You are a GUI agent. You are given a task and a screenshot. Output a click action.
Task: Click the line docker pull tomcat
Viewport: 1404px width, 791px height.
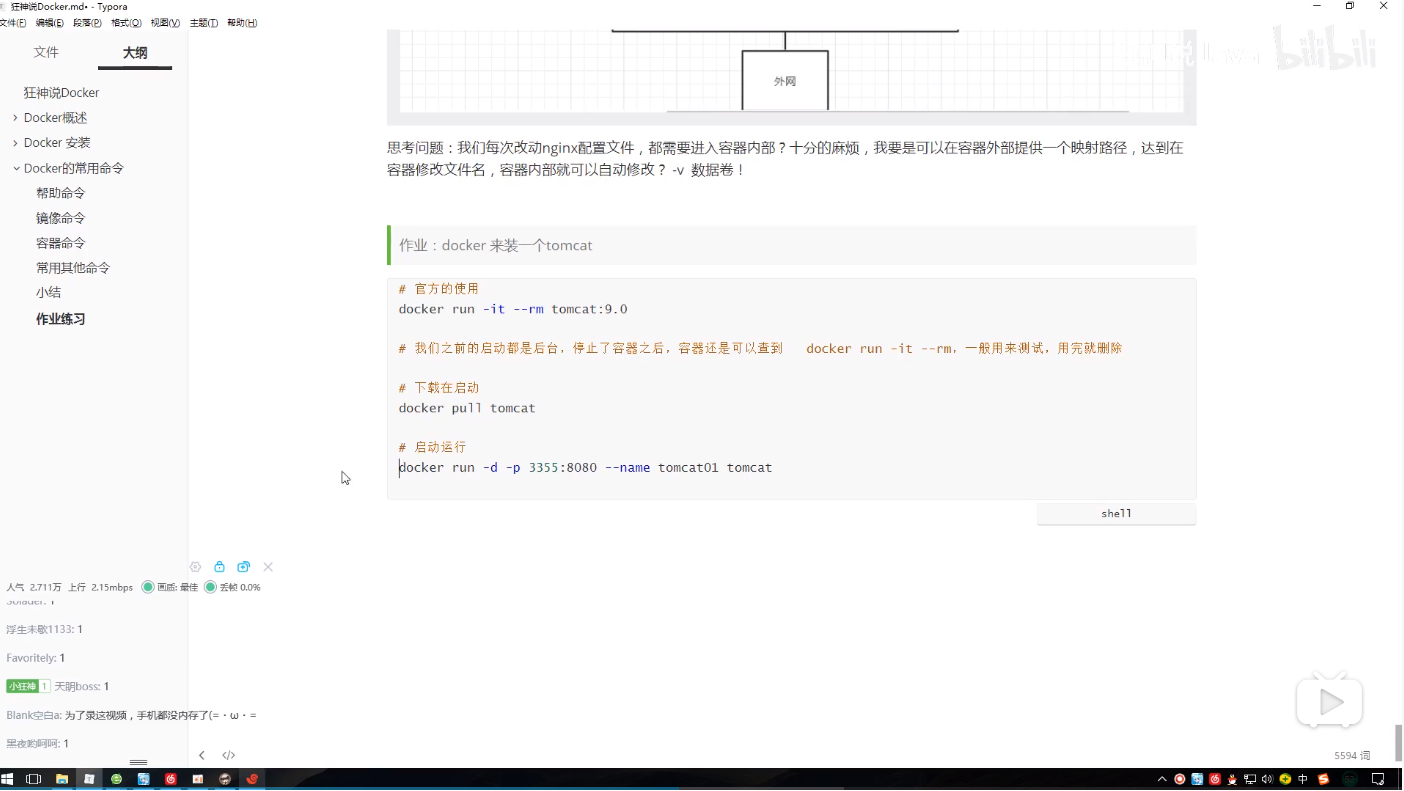(x=467, y=408)
